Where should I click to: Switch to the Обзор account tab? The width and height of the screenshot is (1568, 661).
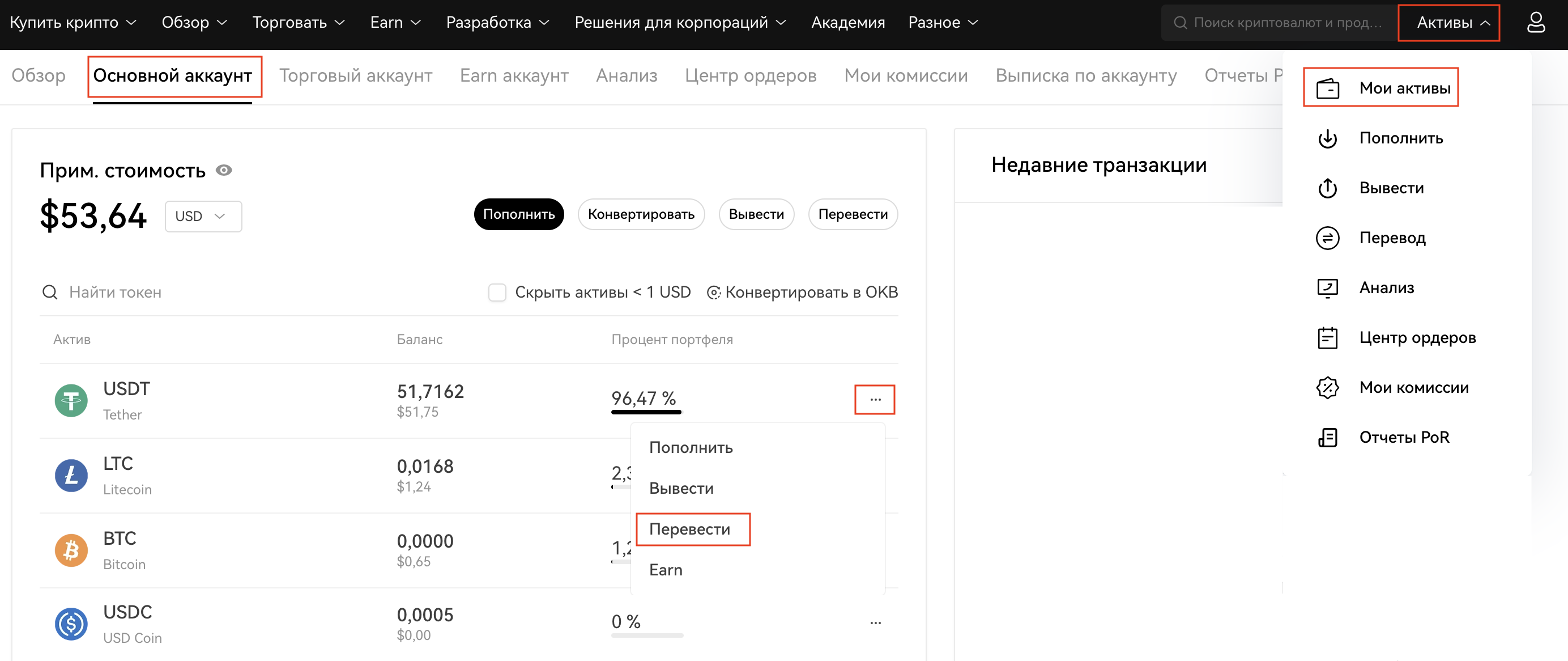39,75
